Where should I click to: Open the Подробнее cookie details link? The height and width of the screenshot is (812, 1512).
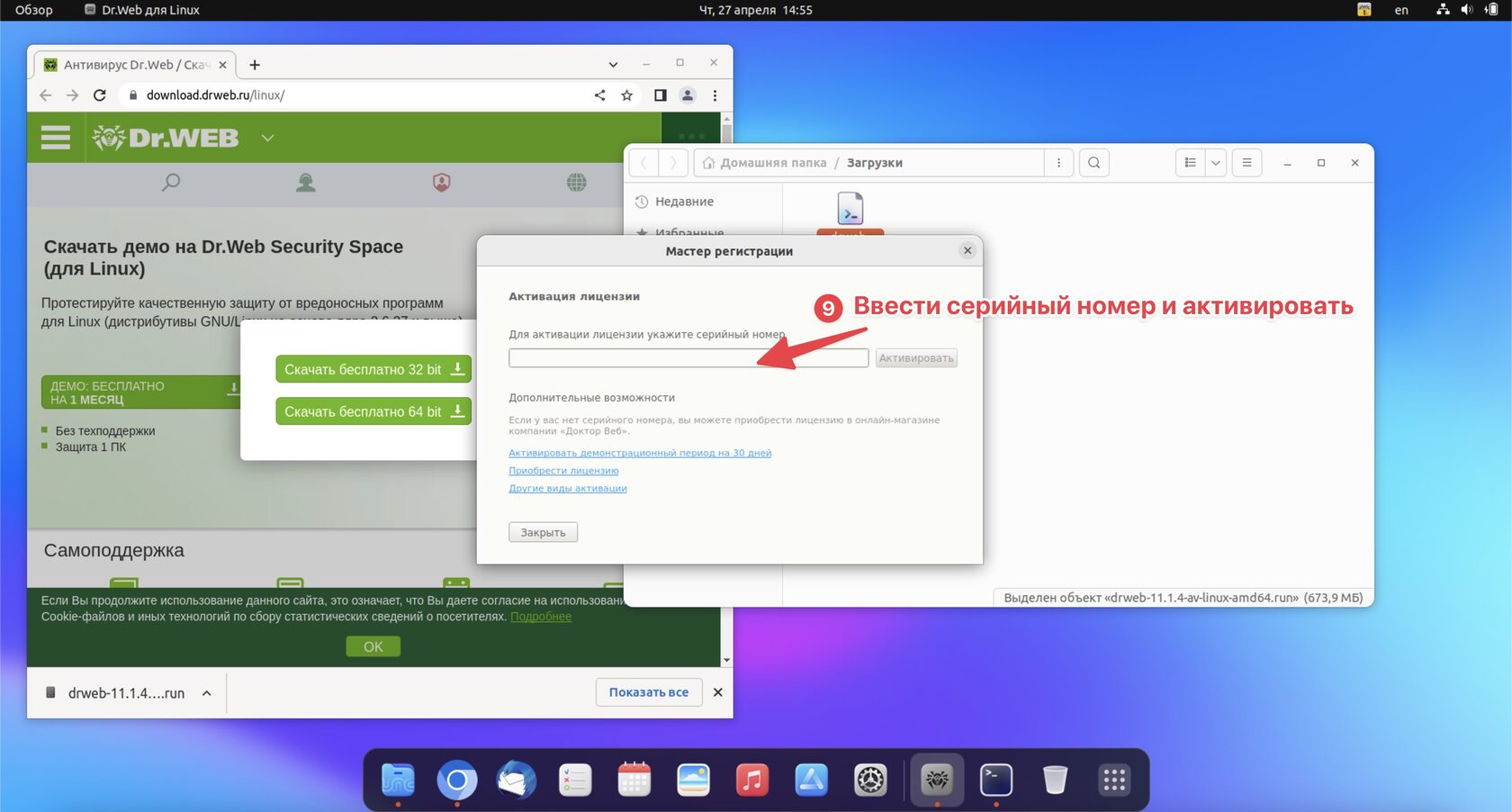(x=541, y=617)
